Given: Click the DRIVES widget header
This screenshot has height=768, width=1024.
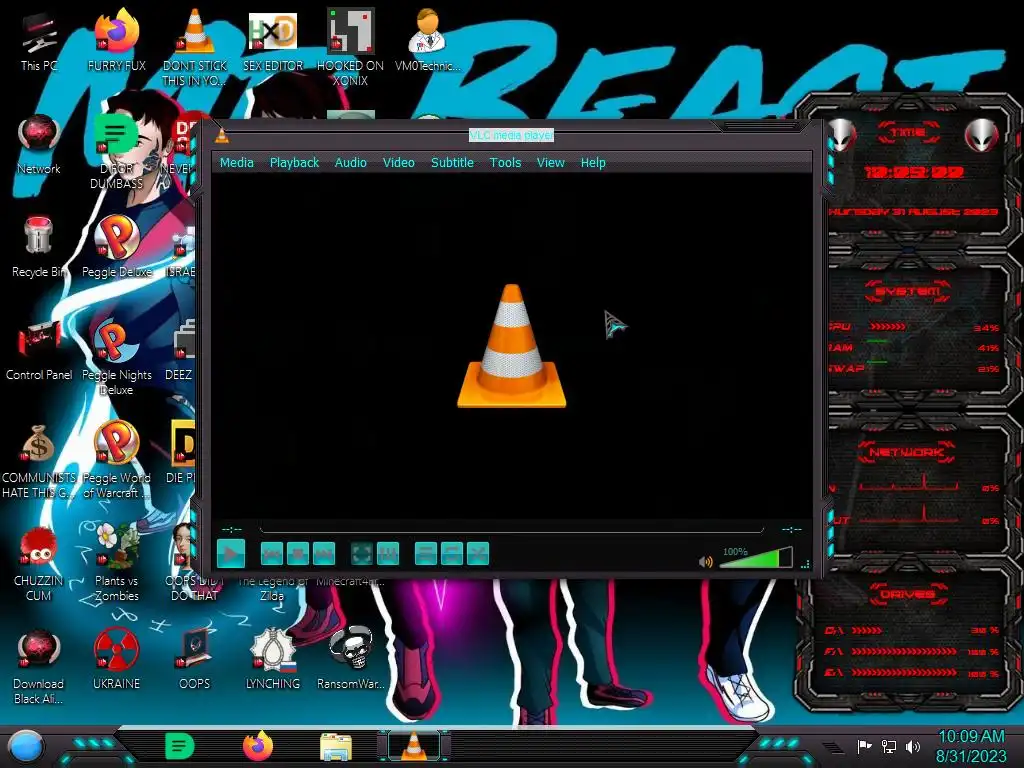Looking at the screenshot, I should point(908,594).
